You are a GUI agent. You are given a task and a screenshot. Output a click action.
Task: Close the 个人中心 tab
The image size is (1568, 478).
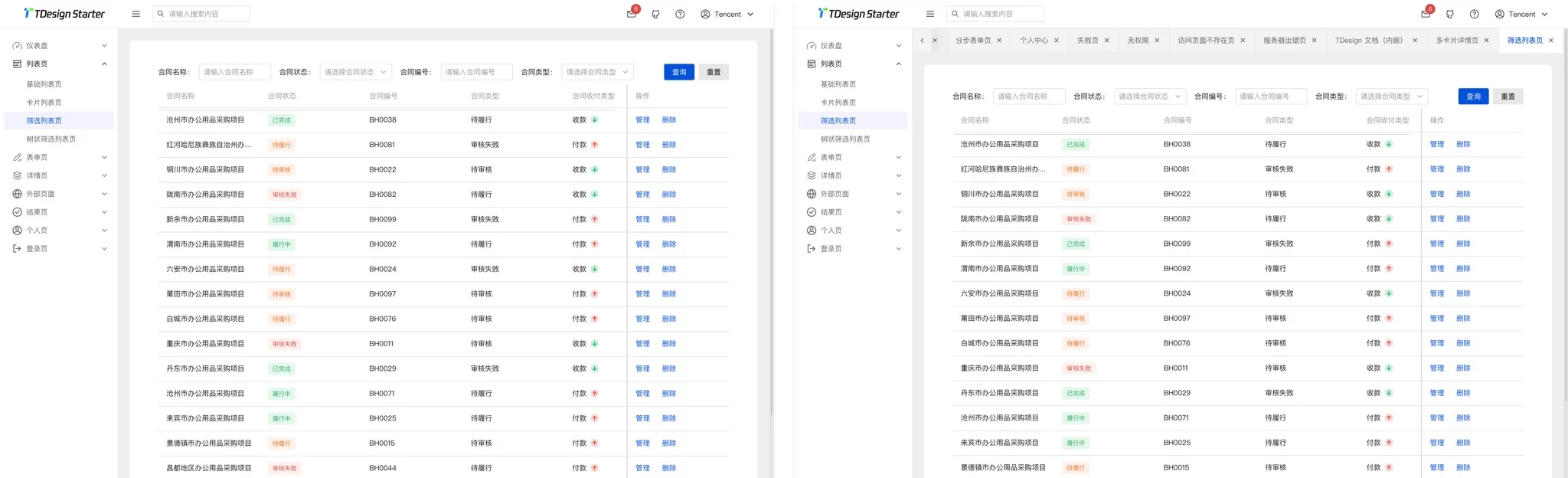[x=1057, y=41]
